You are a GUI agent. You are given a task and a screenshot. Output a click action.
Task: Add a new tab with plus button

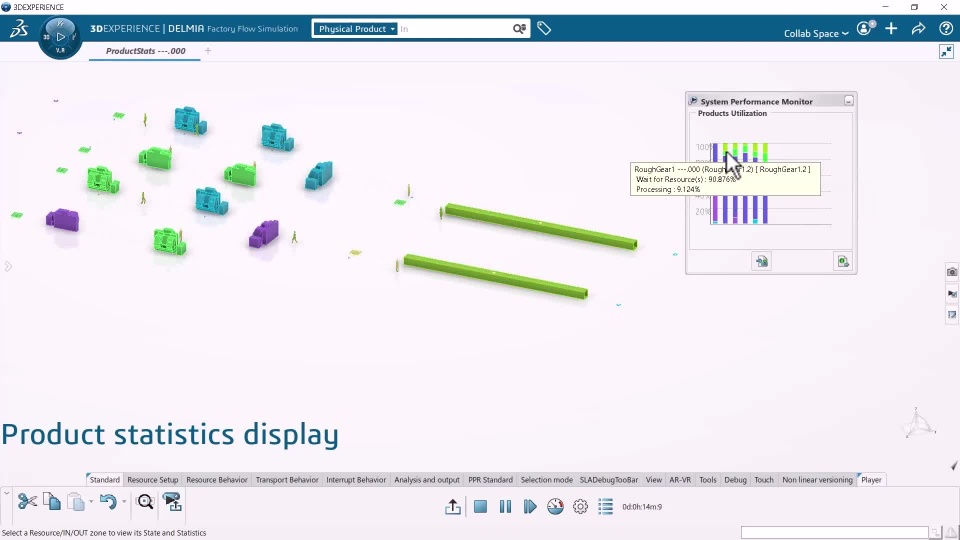point(208,51)
